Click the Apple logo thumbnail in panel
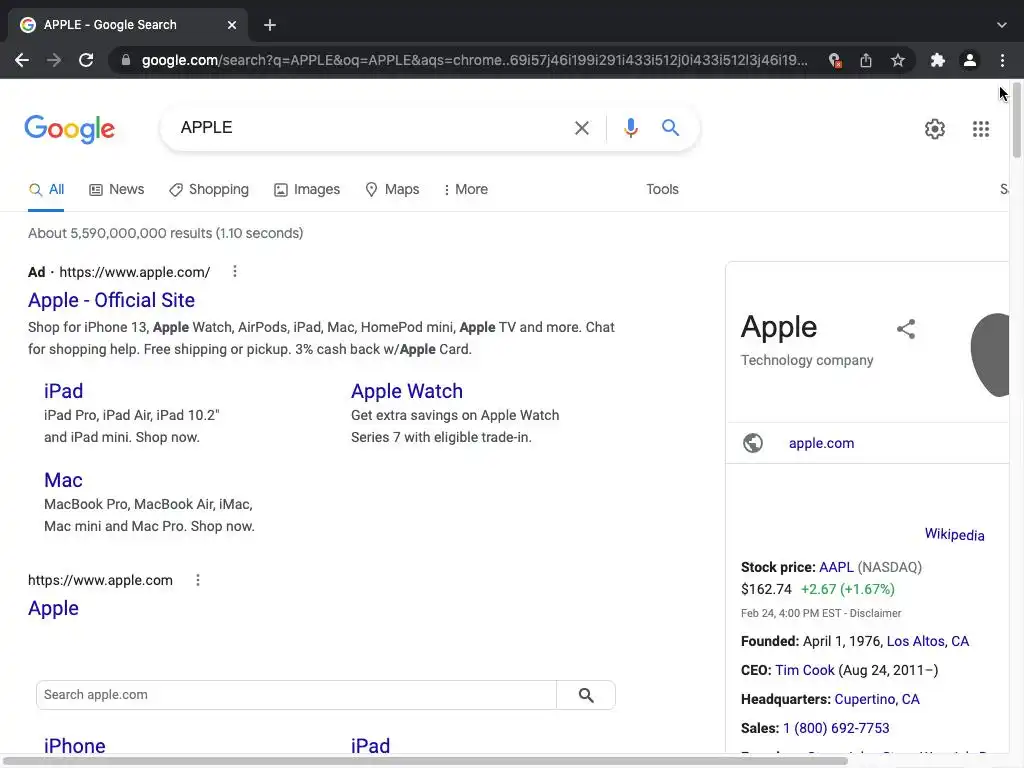 tap(990, 355)
